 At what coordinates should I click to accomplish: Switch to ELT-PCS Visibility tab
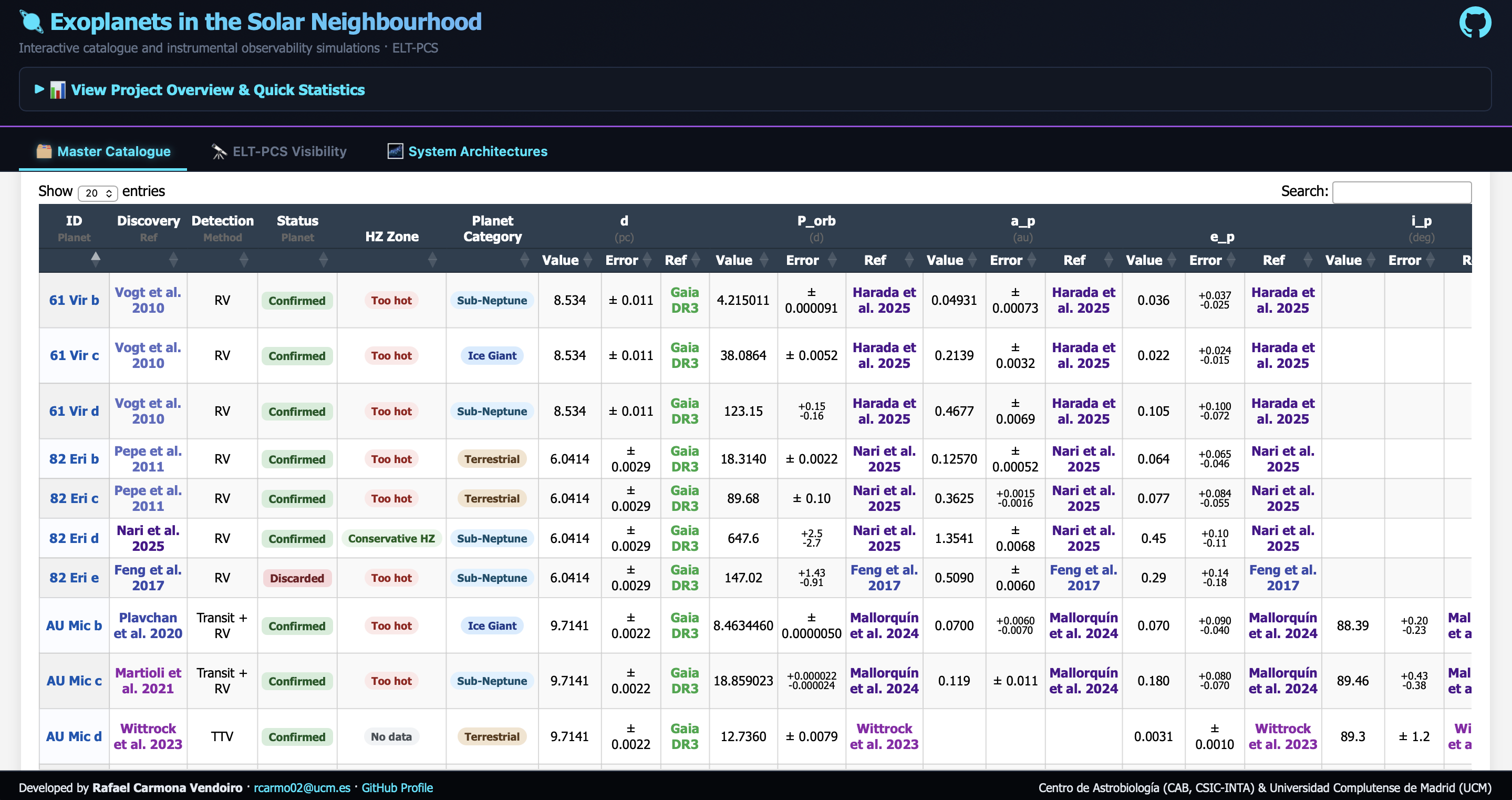pos(279,151)
